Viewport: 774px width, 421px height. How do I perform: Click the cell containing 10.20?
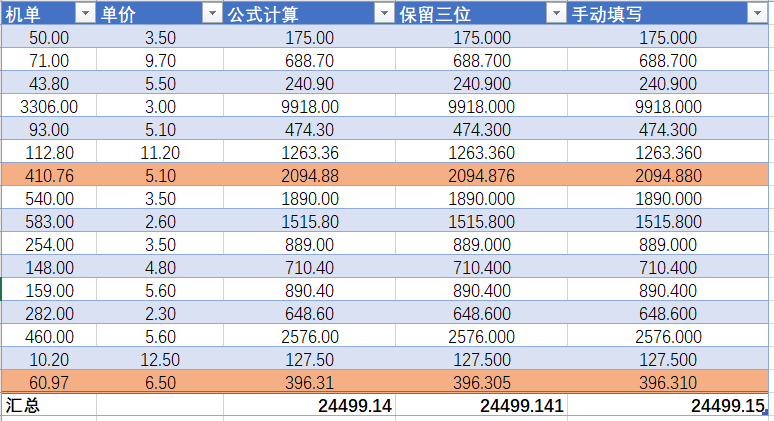tap(49, 360)
